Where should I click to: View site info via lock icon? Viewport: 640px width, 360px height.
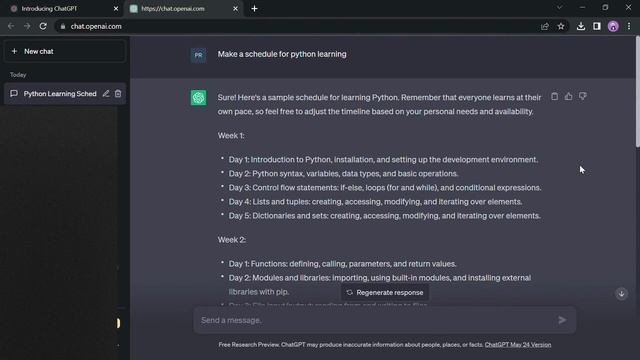click(x=62, y=27)
